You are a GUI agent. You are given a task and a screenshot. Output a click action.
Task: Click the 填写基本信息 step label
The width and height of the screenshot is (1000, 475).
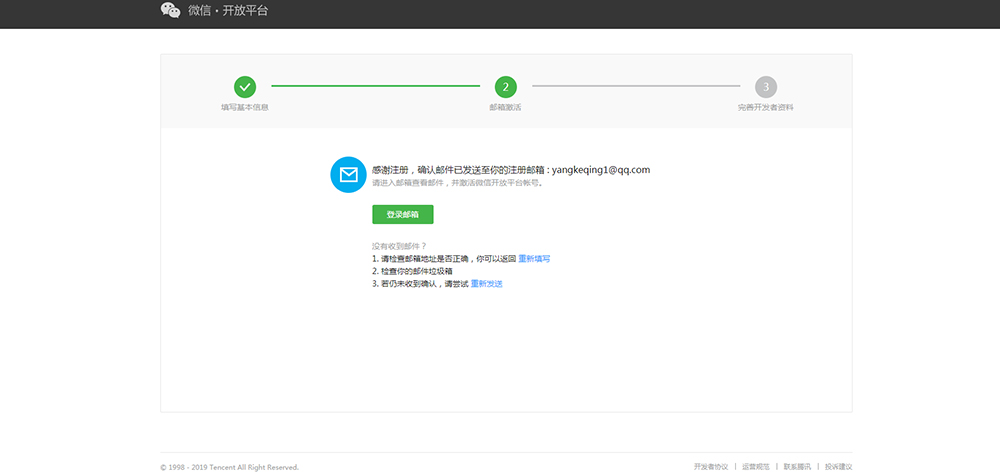(245, 107)
